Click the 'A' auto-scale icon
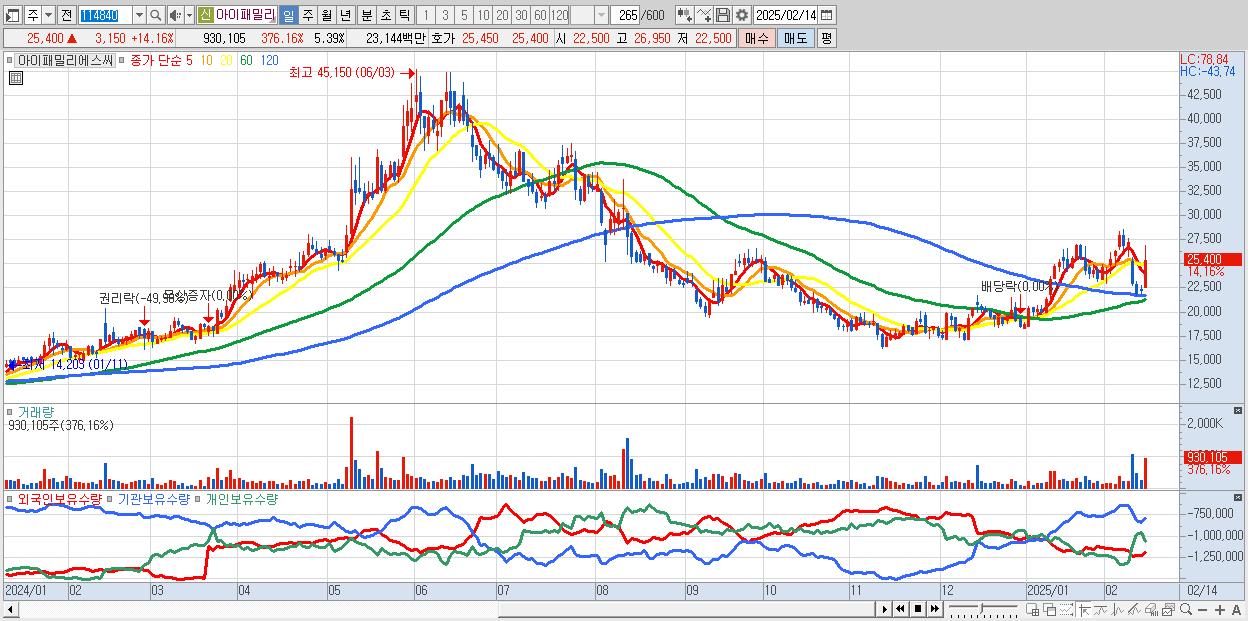The height and width of the screenshot is (621, 1248). click(x=1236, y=609)
